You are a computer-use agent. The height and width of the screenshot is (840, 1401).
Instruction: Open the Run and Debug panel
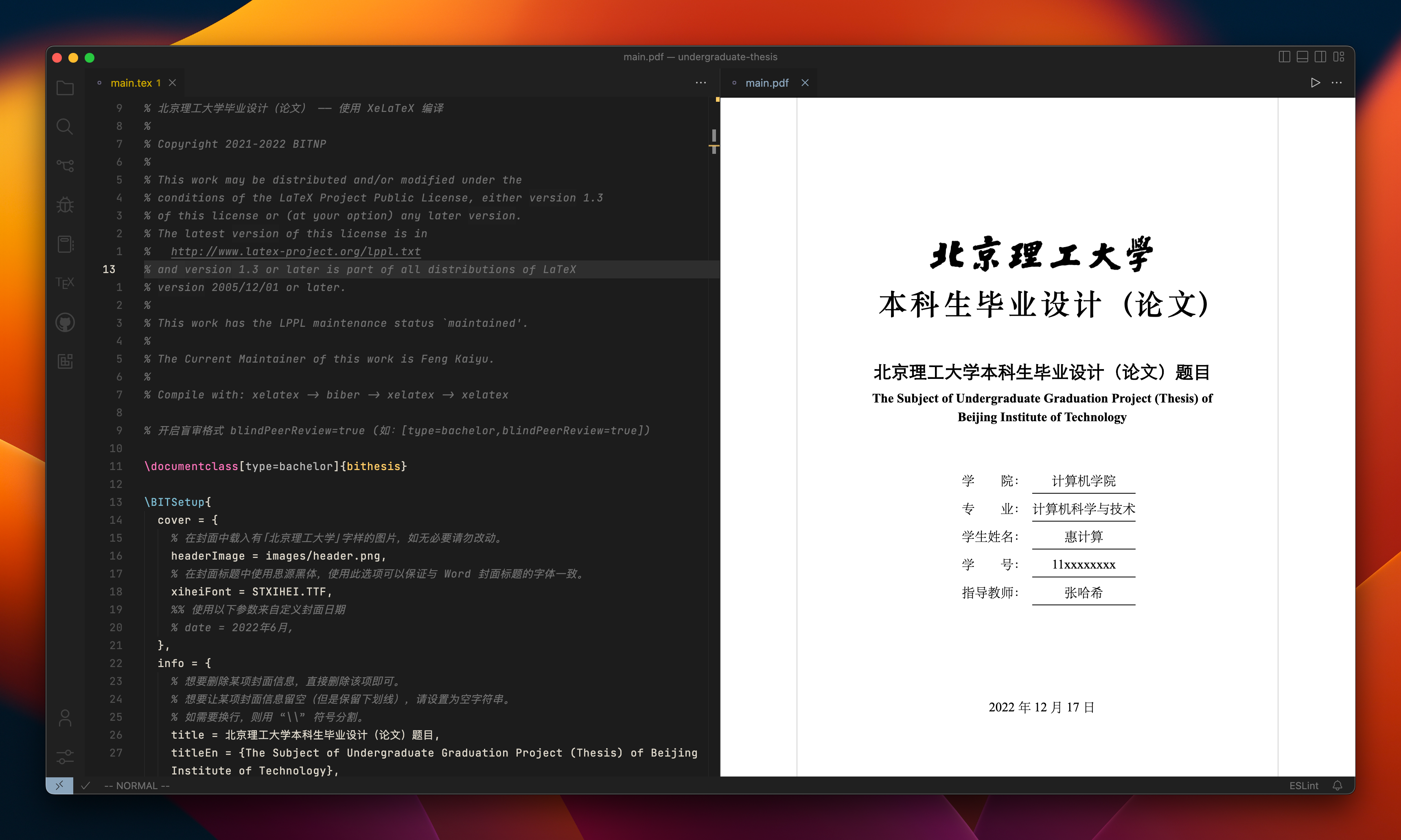tap(65, 205)
